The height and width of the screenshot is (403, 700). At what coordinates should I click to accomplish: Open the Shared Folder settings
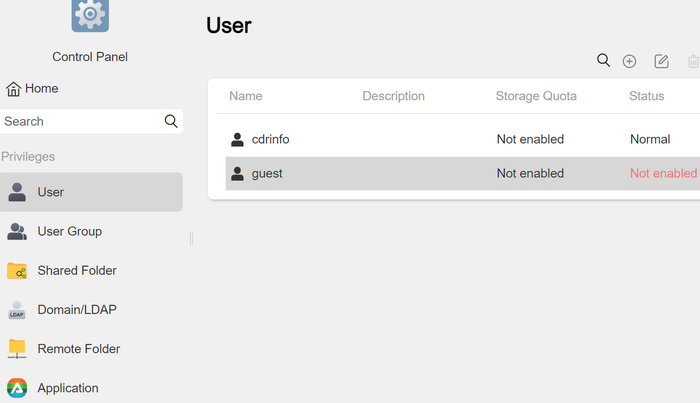76,270
